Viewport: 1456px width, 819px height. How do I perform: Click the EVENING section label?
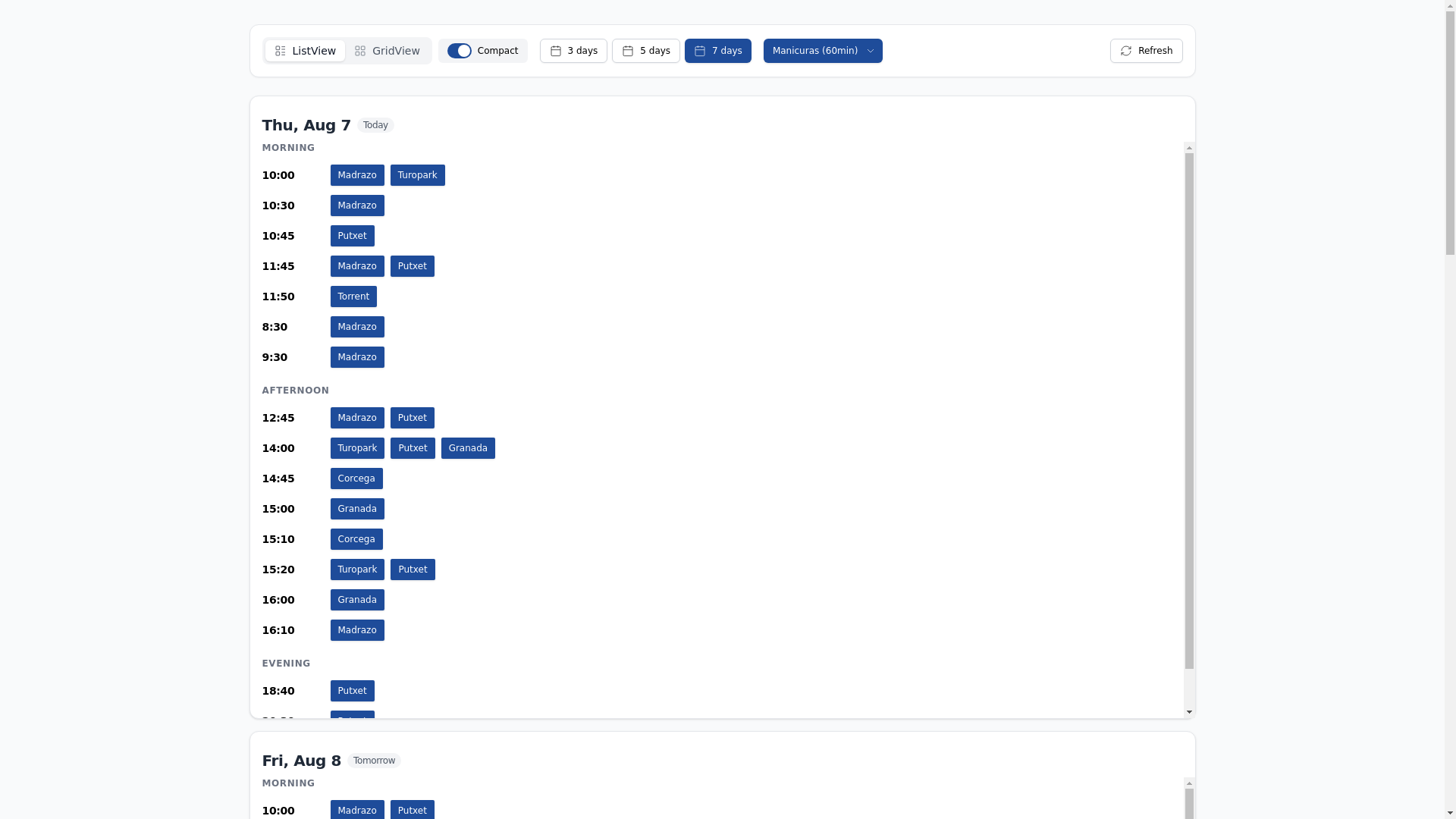tap(287, 664)
